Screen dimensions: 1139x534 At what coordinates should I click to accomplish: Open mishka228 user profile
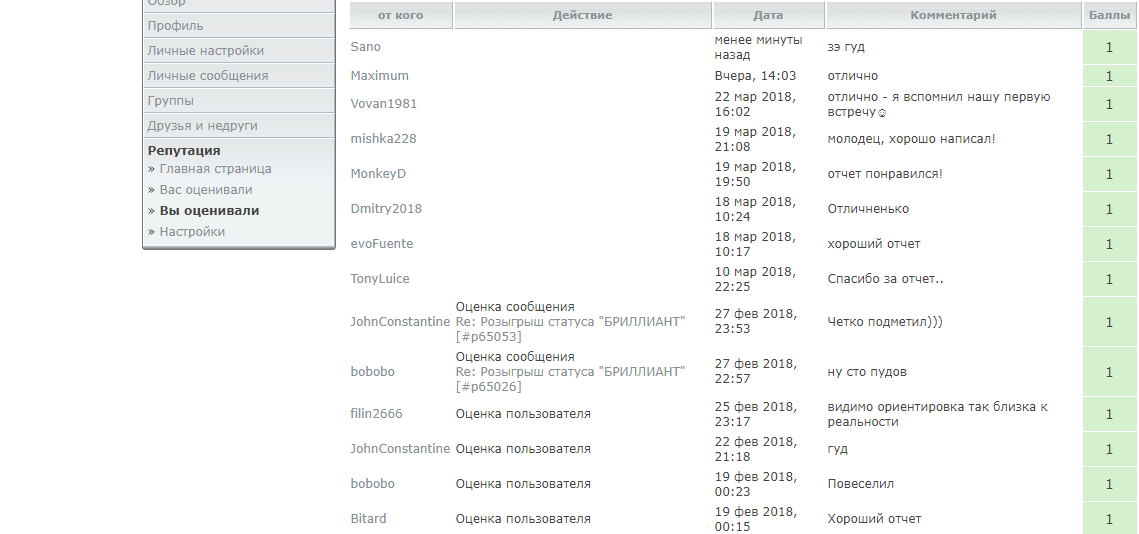[x=383, y=139]
